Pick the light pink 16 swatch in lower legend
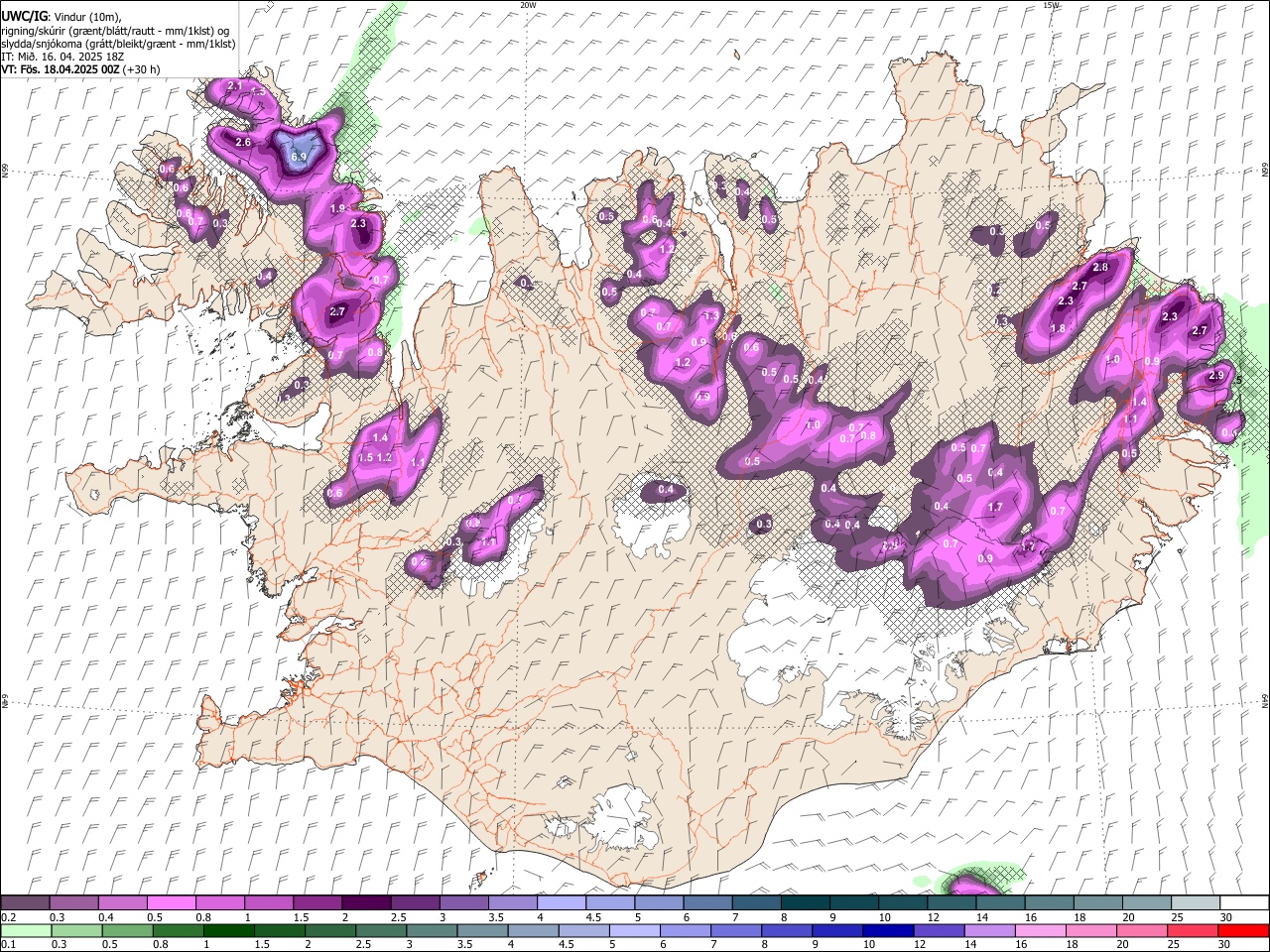Screen dimensions: 1270x952 [x=1040, y=930]
